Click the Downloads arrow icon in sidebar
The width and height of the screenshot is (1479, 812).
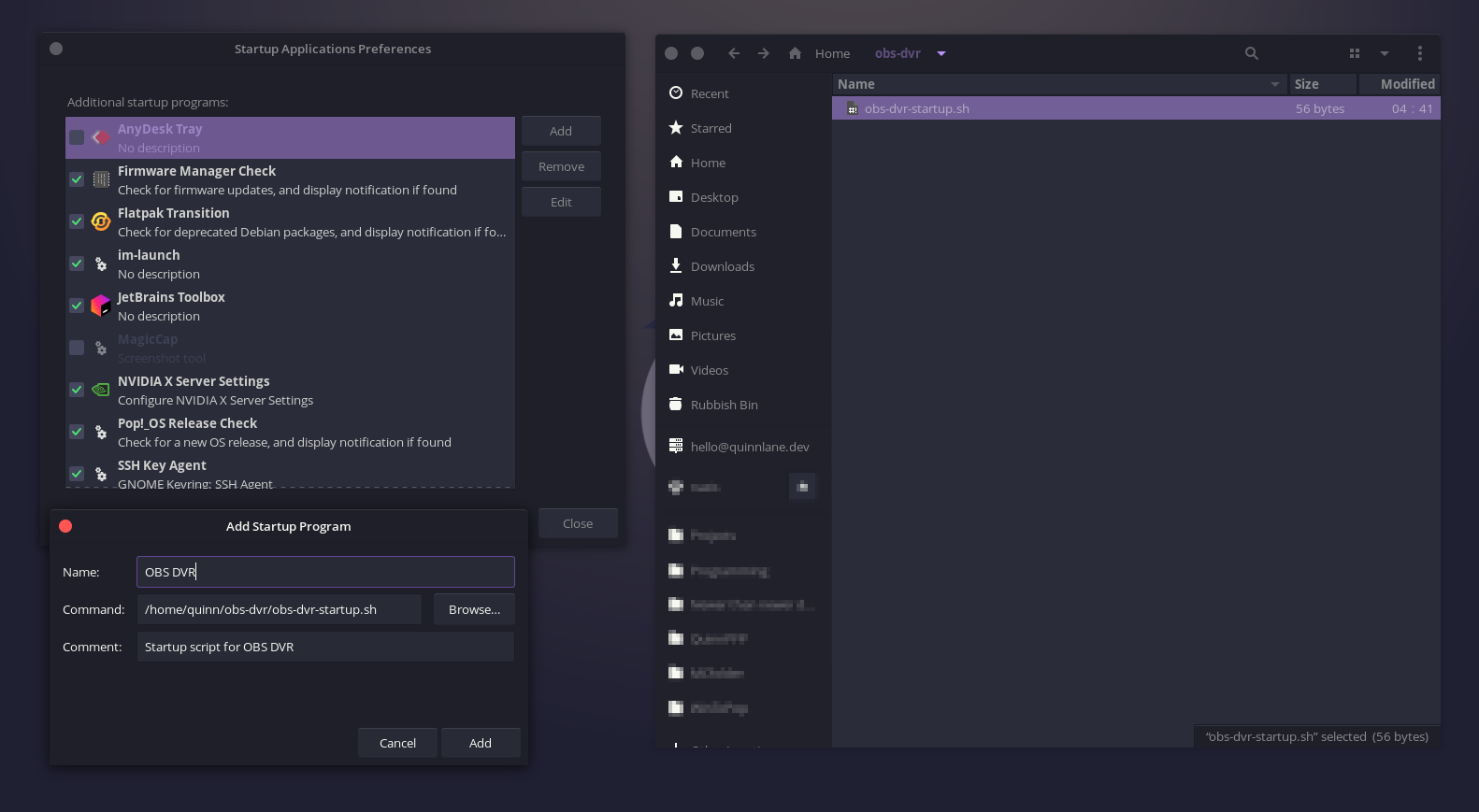coord(676,265)
